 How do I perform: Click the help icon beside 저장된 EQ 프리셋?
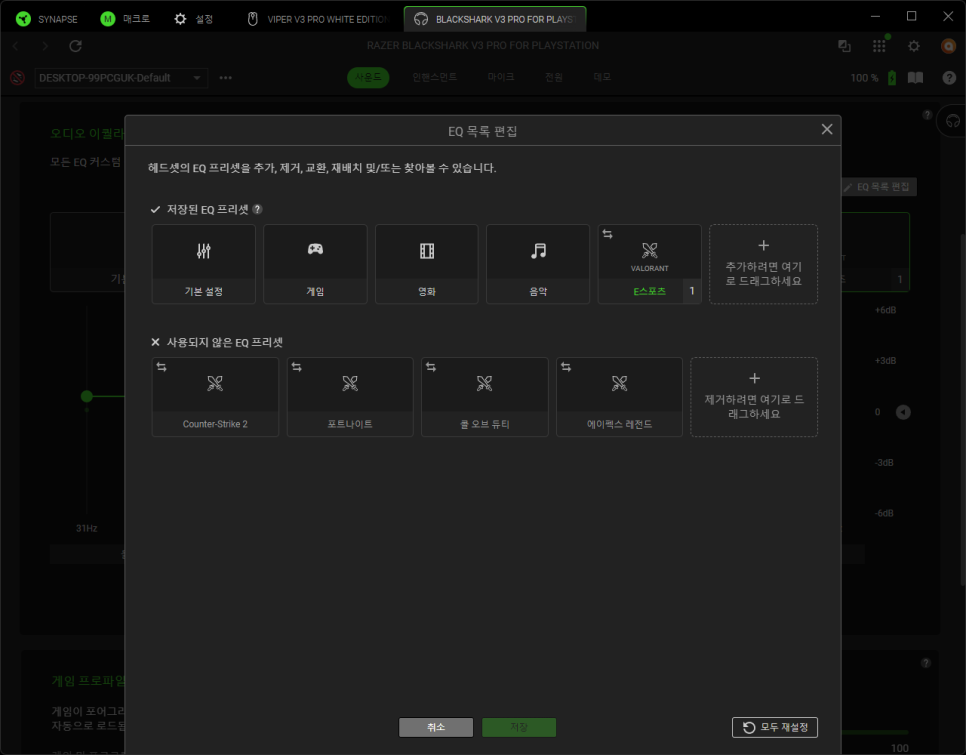[x=257, y=210]
